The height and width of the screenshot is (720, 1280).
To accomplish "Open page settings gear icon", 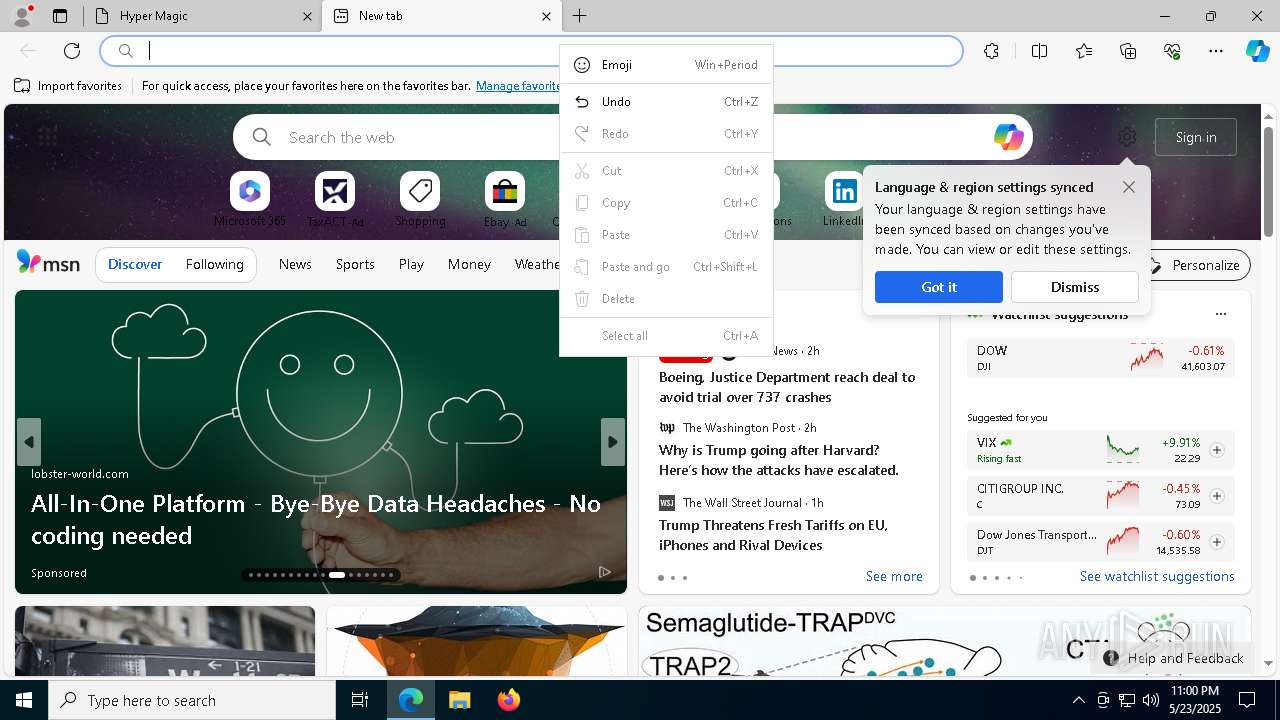I will click(1127, 137).
